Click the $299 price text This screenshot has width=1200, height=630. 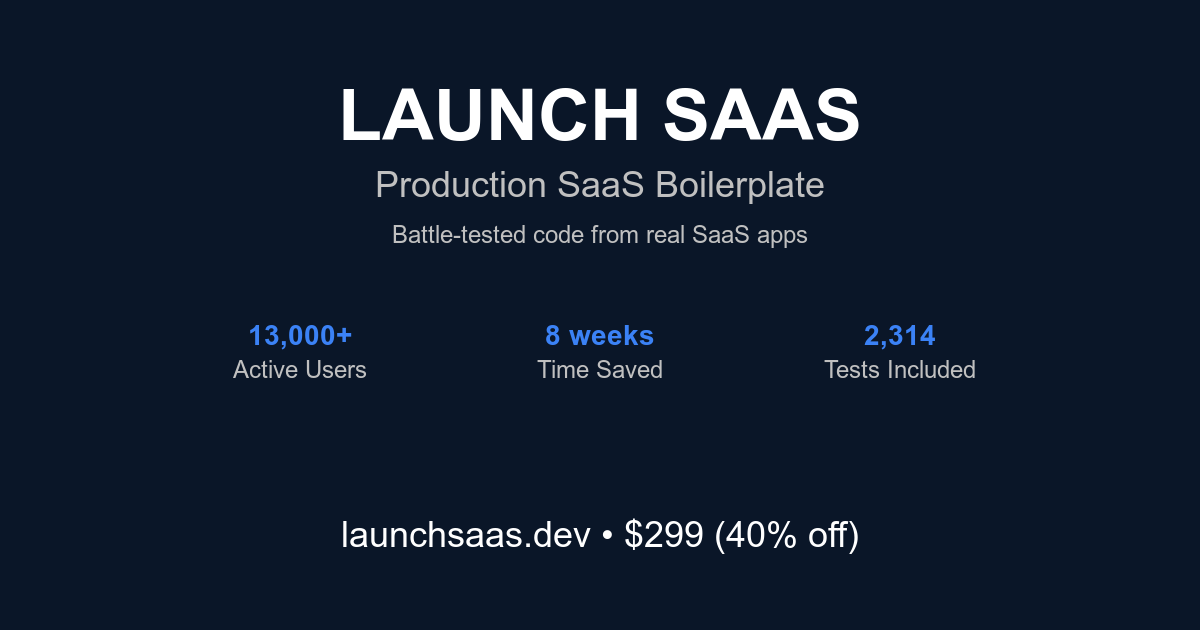[x=664, y=536]
